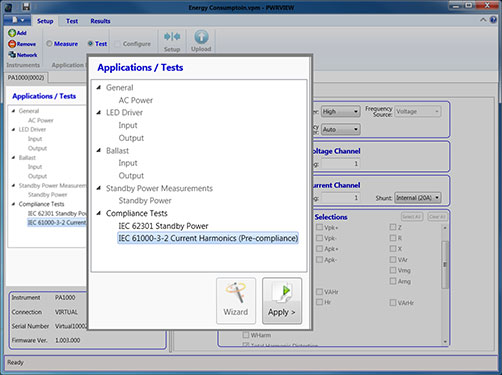Select AC Power in background left tree
Screen dimensions: 502x375
pos(41,120)
